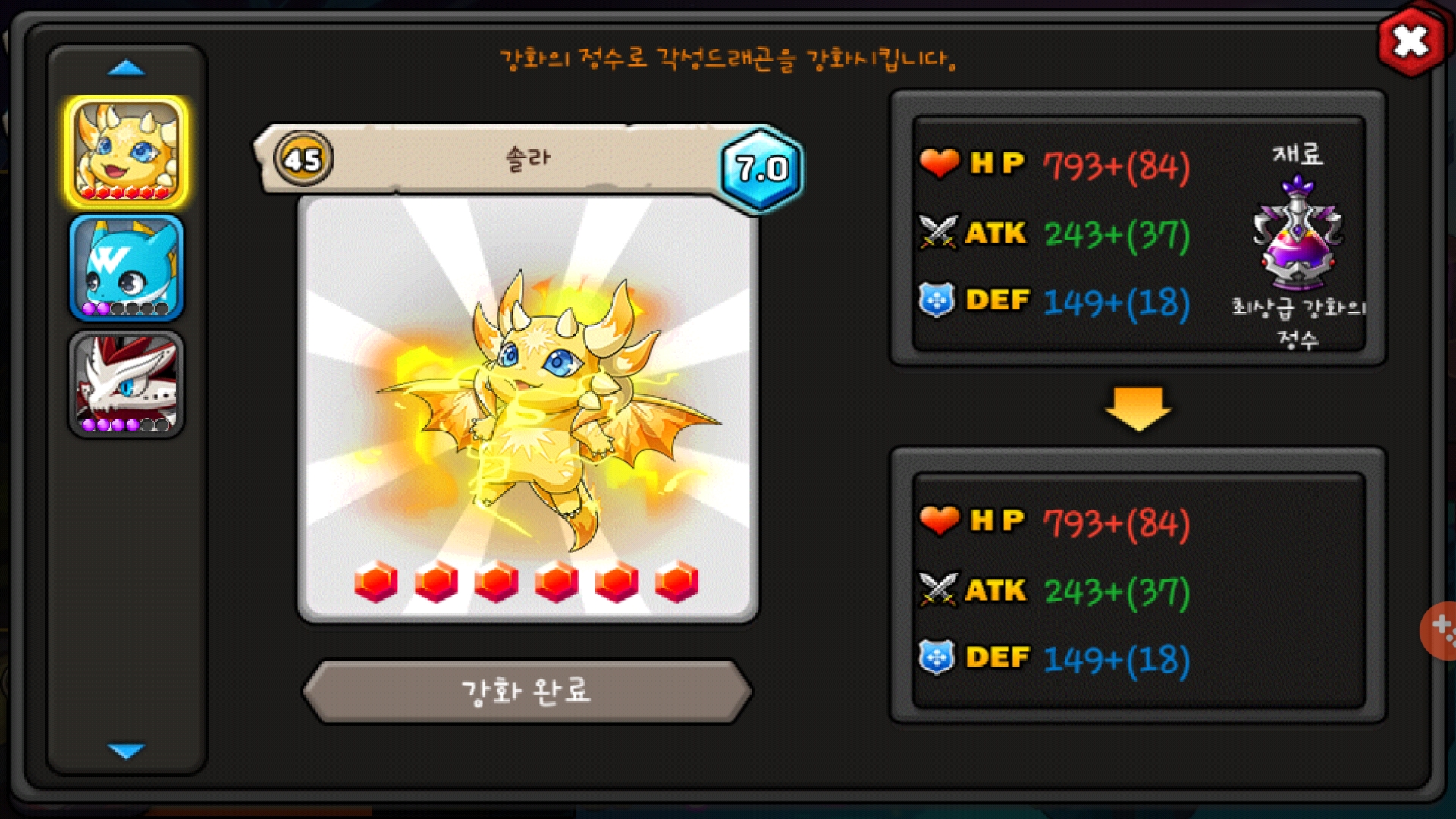1456x819 pixels.
Task: Click the HP heart icon in upper stats
Action: [940, 163]
